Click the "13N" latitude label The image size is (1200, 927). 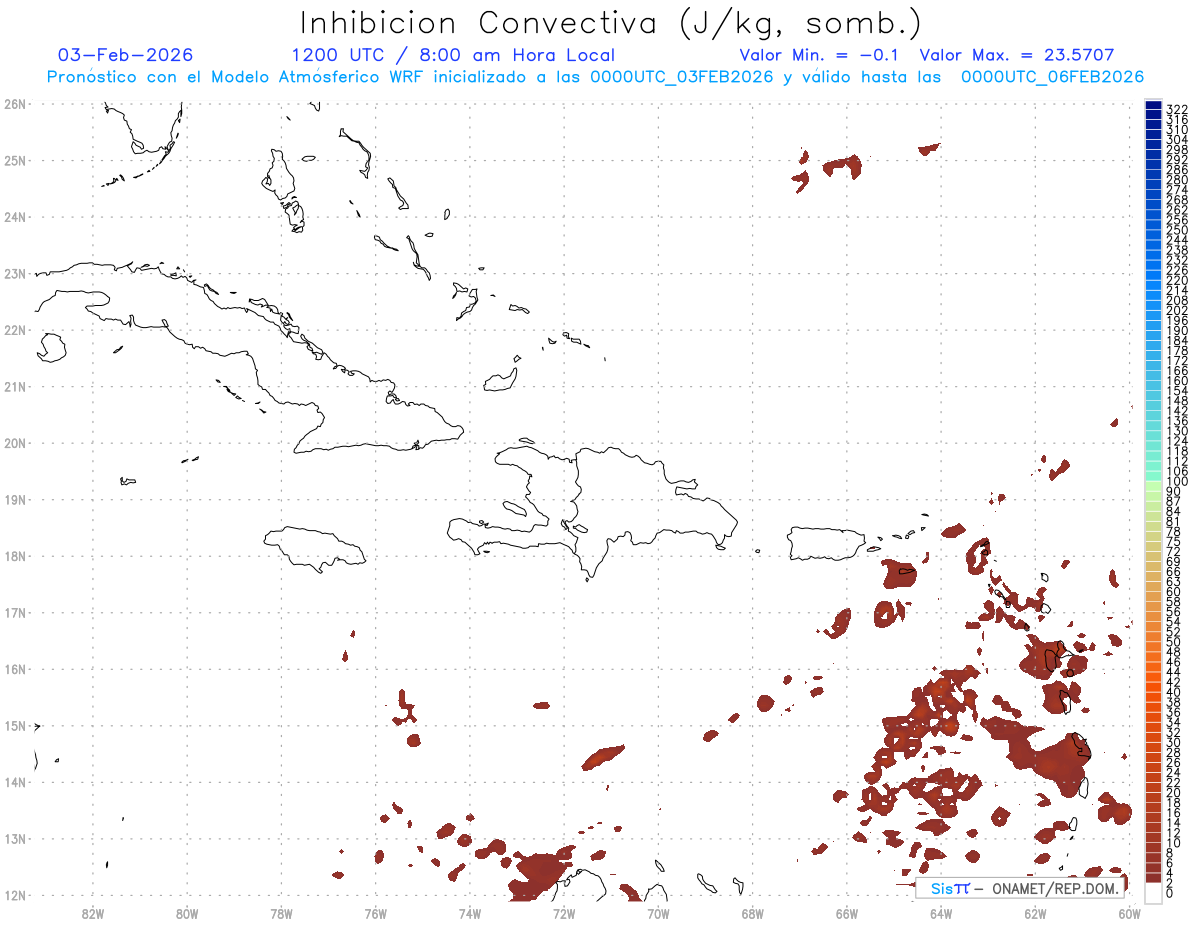click(15, 839)
